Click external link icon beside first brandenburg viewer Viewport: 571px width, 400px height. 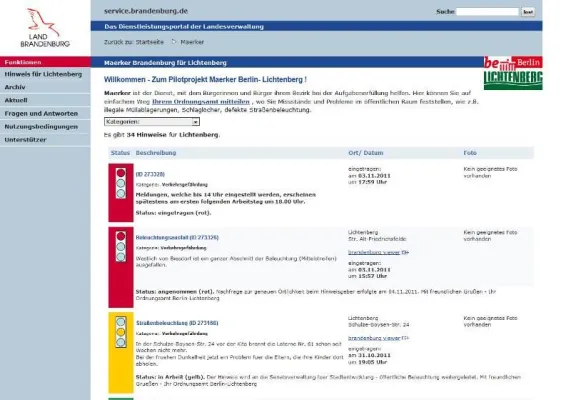point(405,252)
